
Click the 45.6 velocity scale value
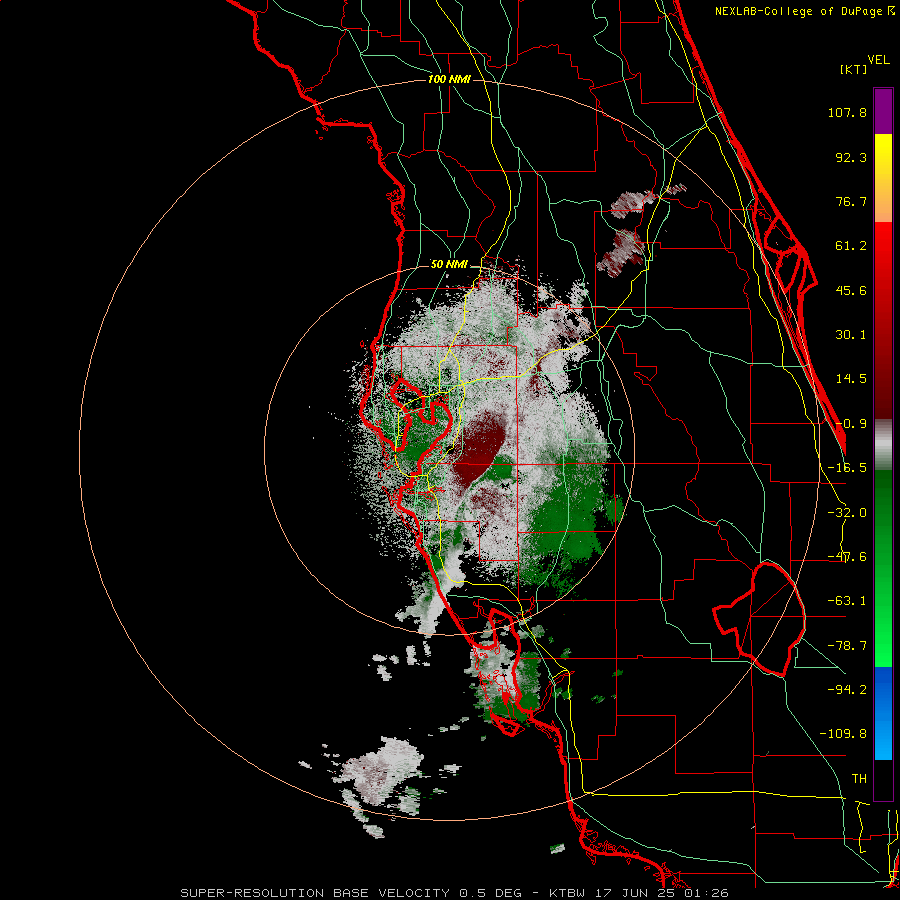[x=851, y=290]
